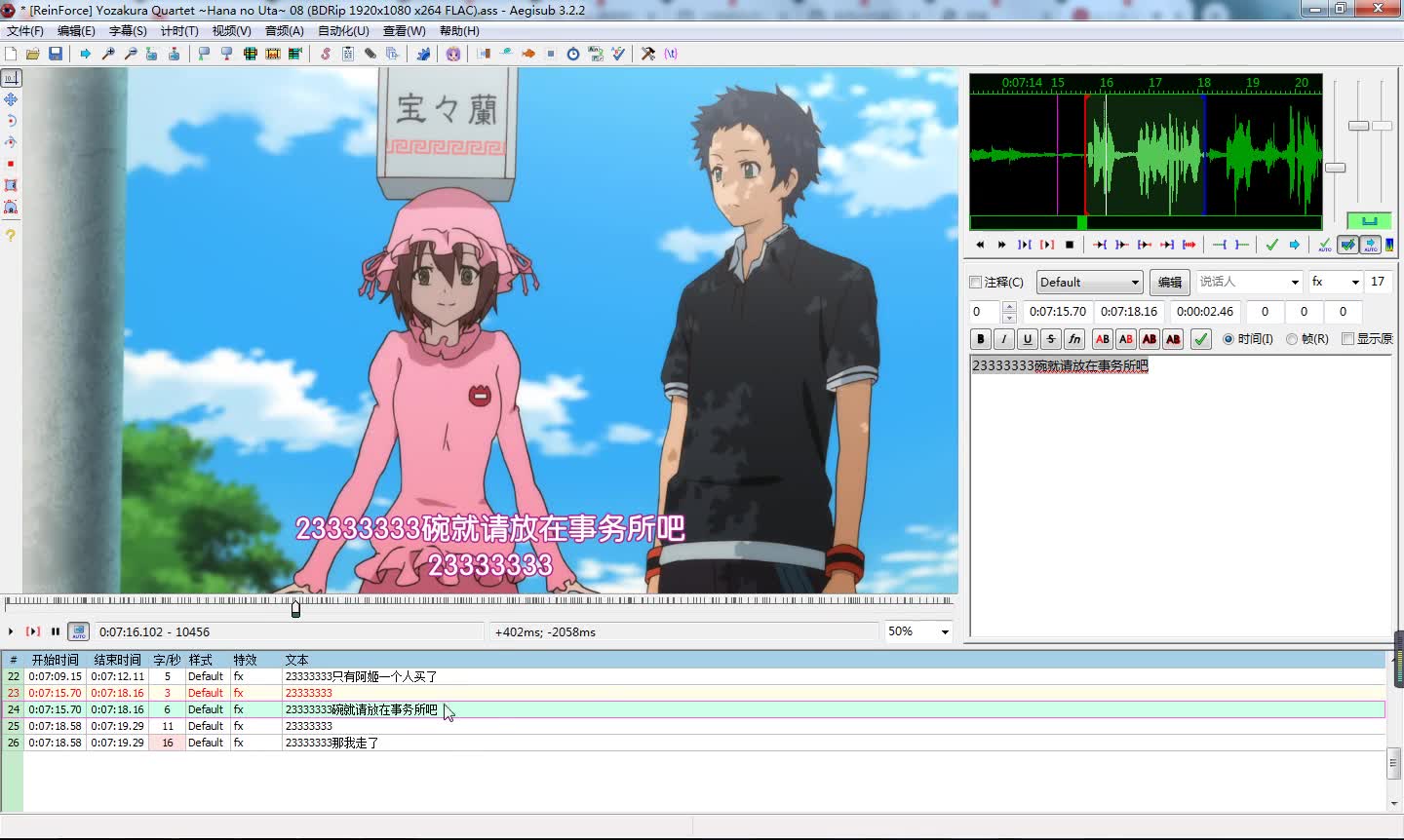Toggle auto go-to-next-line on commit
The image size is (1404, 840).
tap(1347, 245)
